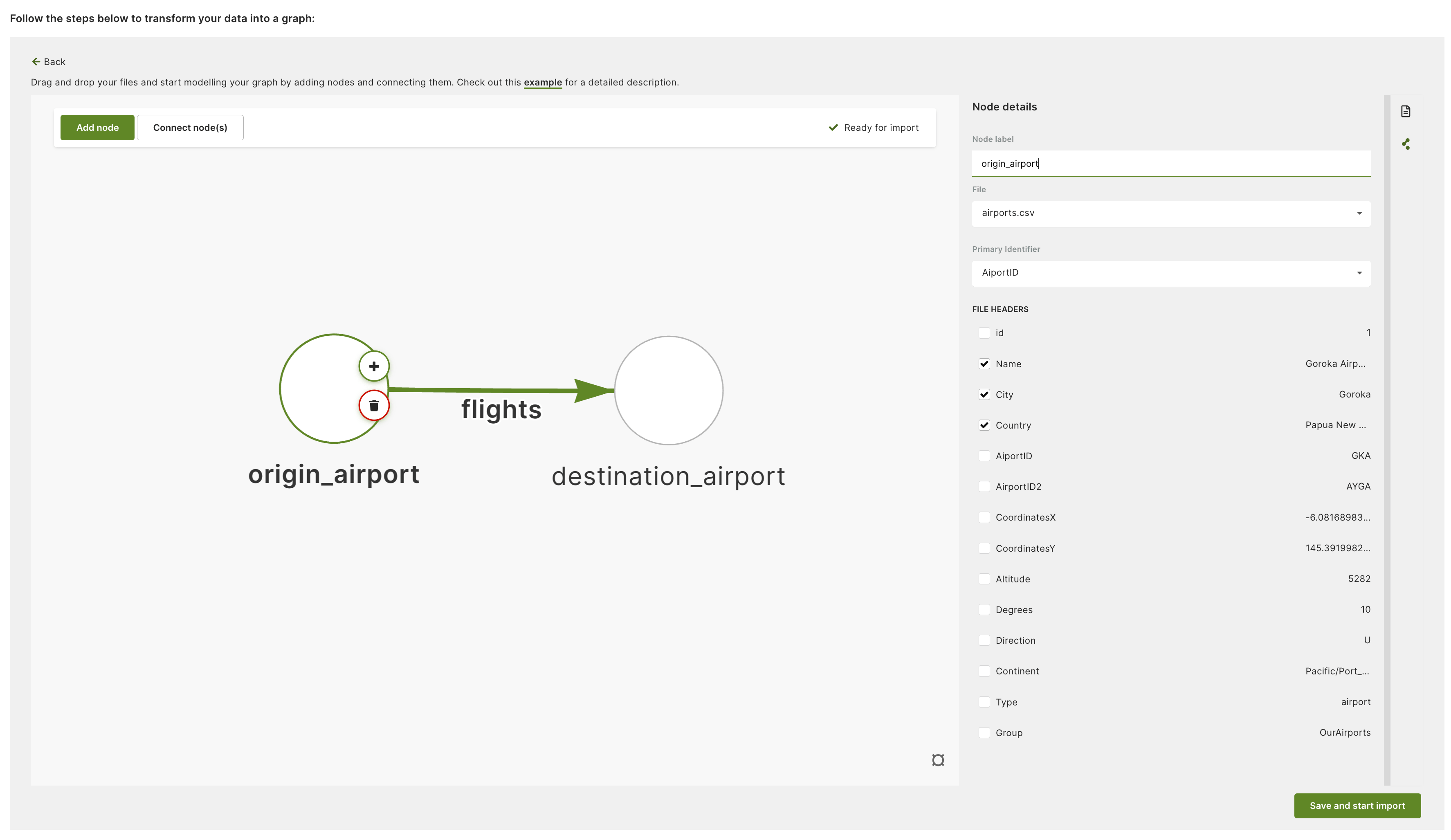Uncheck the City header checkbox
Screen dimensions: 1451x840
984,394
